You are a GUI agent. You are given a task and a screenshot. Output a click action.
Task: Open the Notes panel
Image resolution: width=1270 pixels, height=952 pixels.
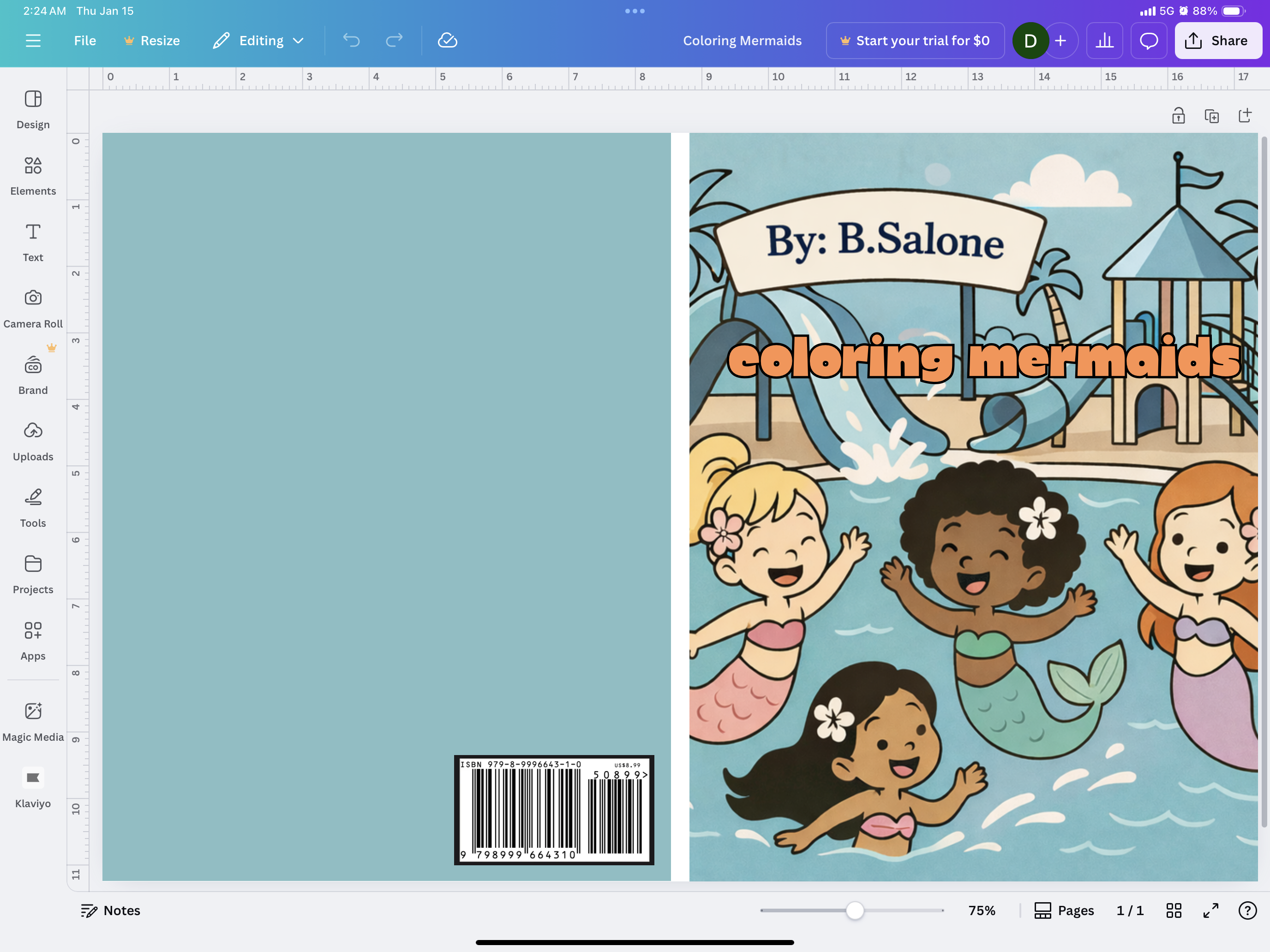(x=110, y=910)
